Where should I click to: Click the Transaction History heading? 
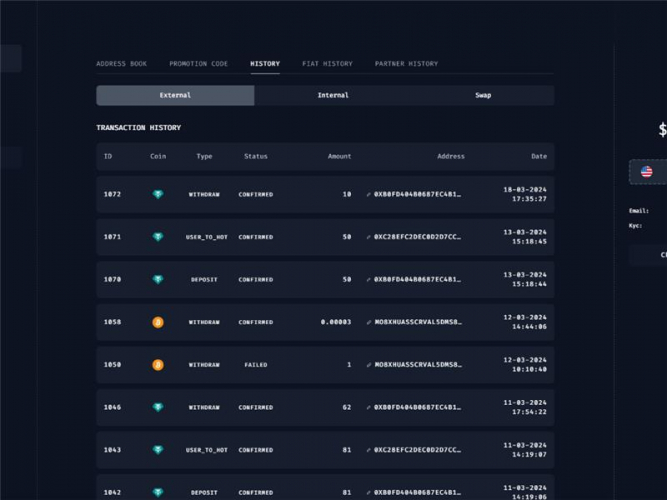pos(138,128)
